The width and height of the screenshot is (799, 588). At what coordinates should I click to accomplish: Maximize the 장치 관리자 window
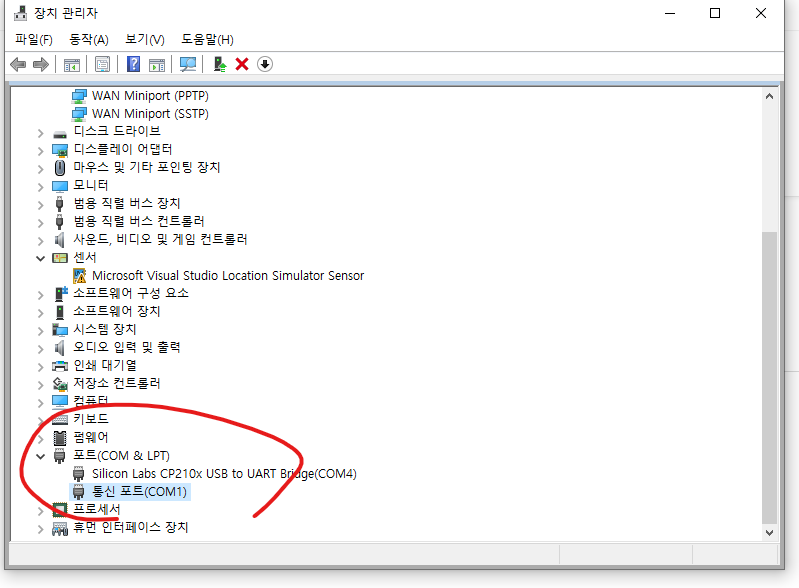pos(715,13)
